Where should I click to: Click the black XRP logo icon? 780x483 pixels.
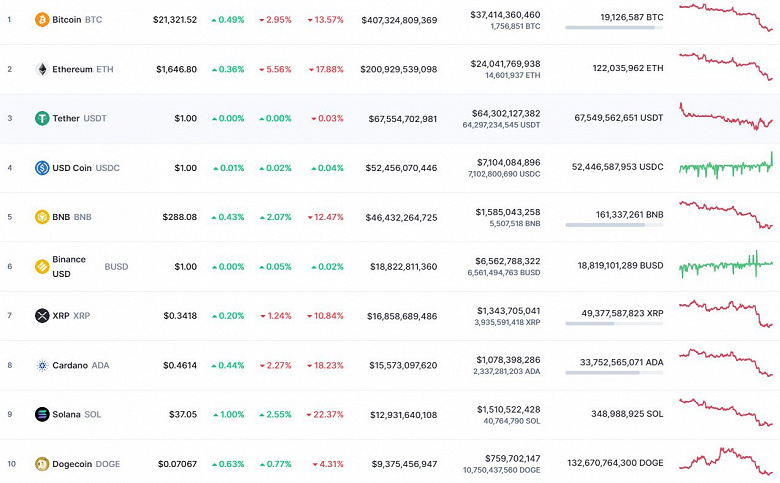click(x=42, y=316)
